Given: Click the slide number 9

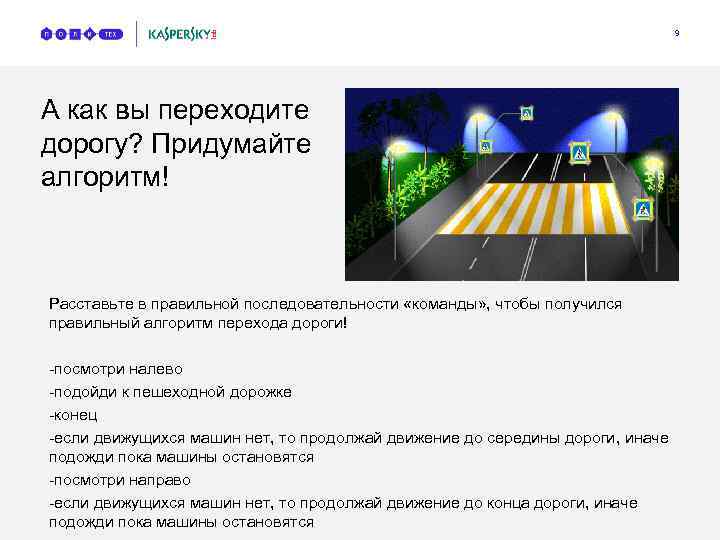Looking at the screenshot, I should point(676,33).
